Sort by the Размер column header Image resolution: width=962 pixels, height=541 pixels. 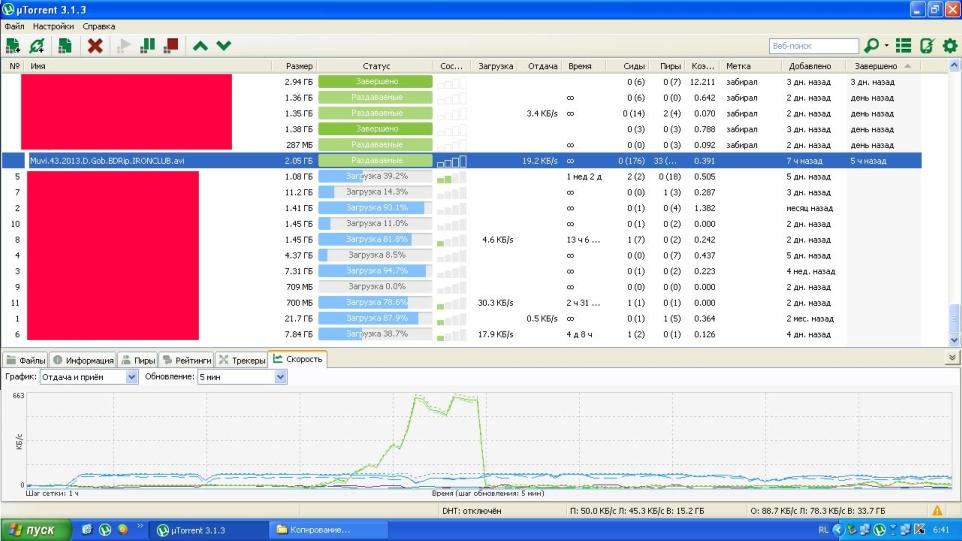tap(294, 66)
